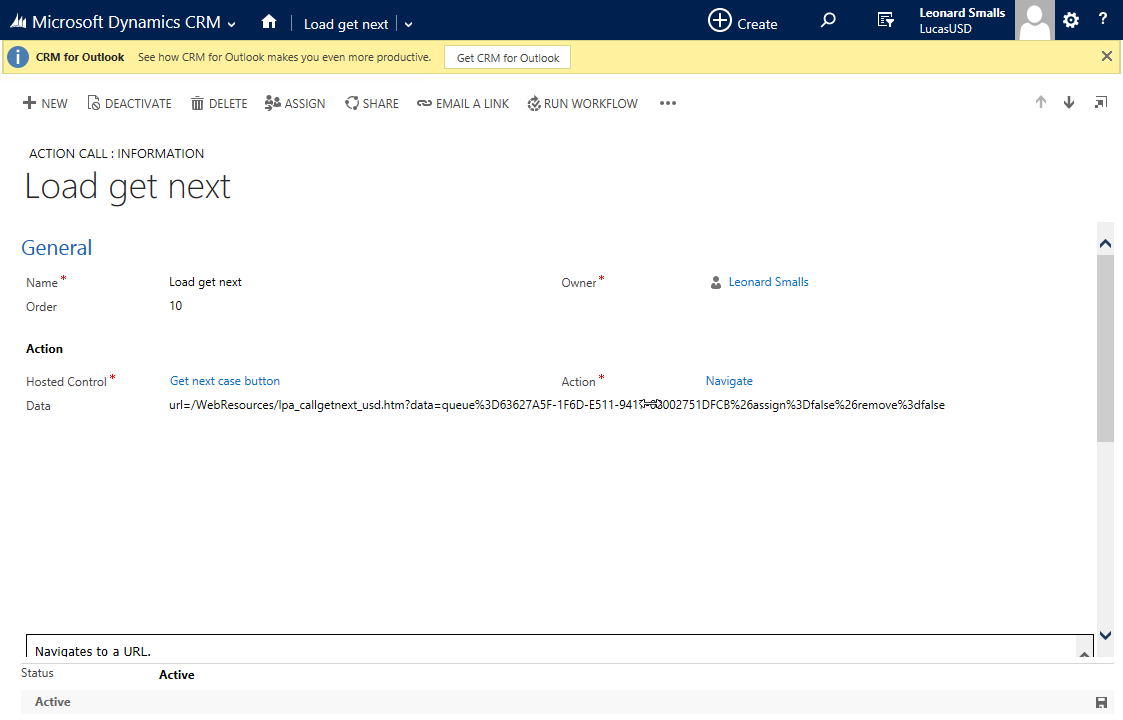
Task: Edit the Name field Load get next
Action: tap(205, 282)
